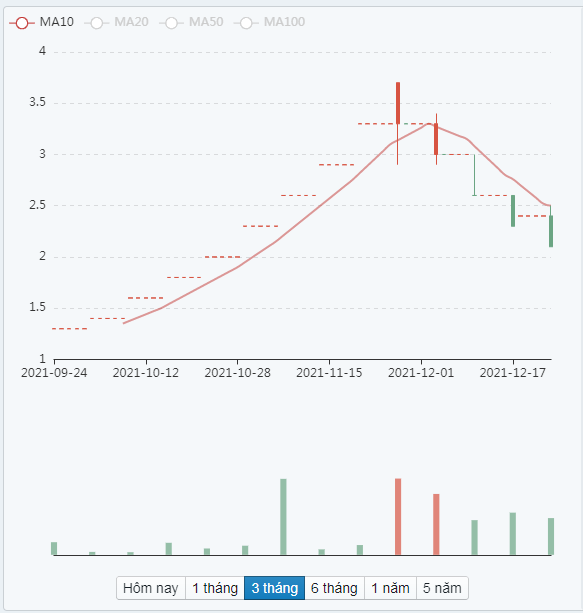Switch chart to 6 tháng range

(334, 588)
